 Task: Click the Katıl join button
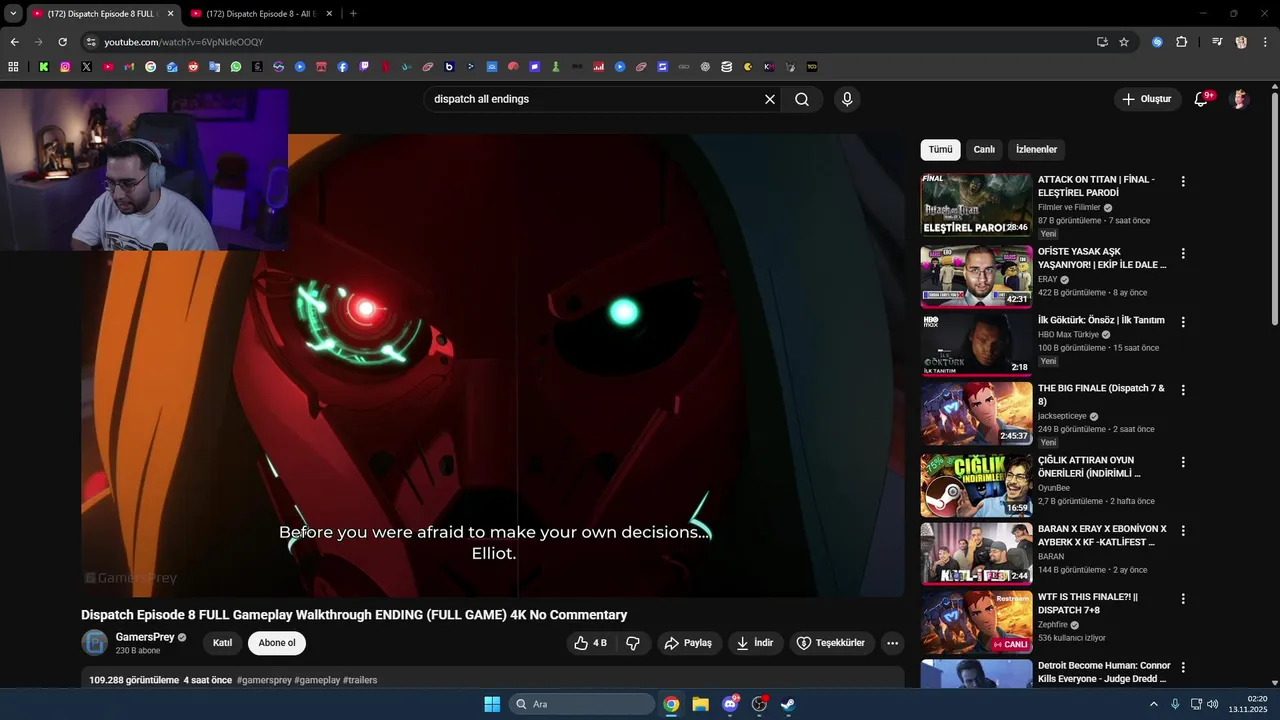coord(222,643)
